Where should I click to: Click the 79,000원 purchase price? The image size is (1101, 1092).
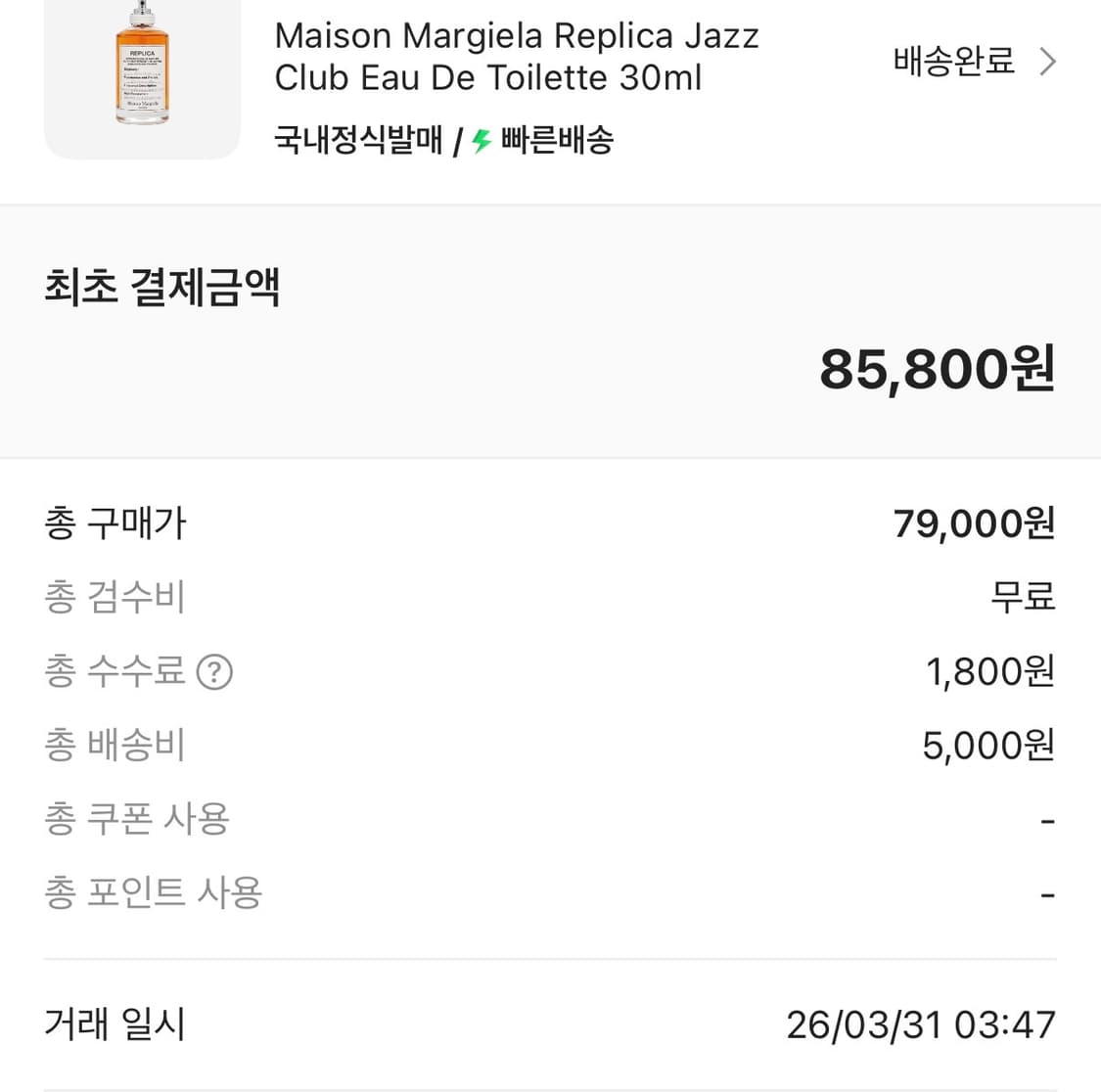tap(975, 523)
